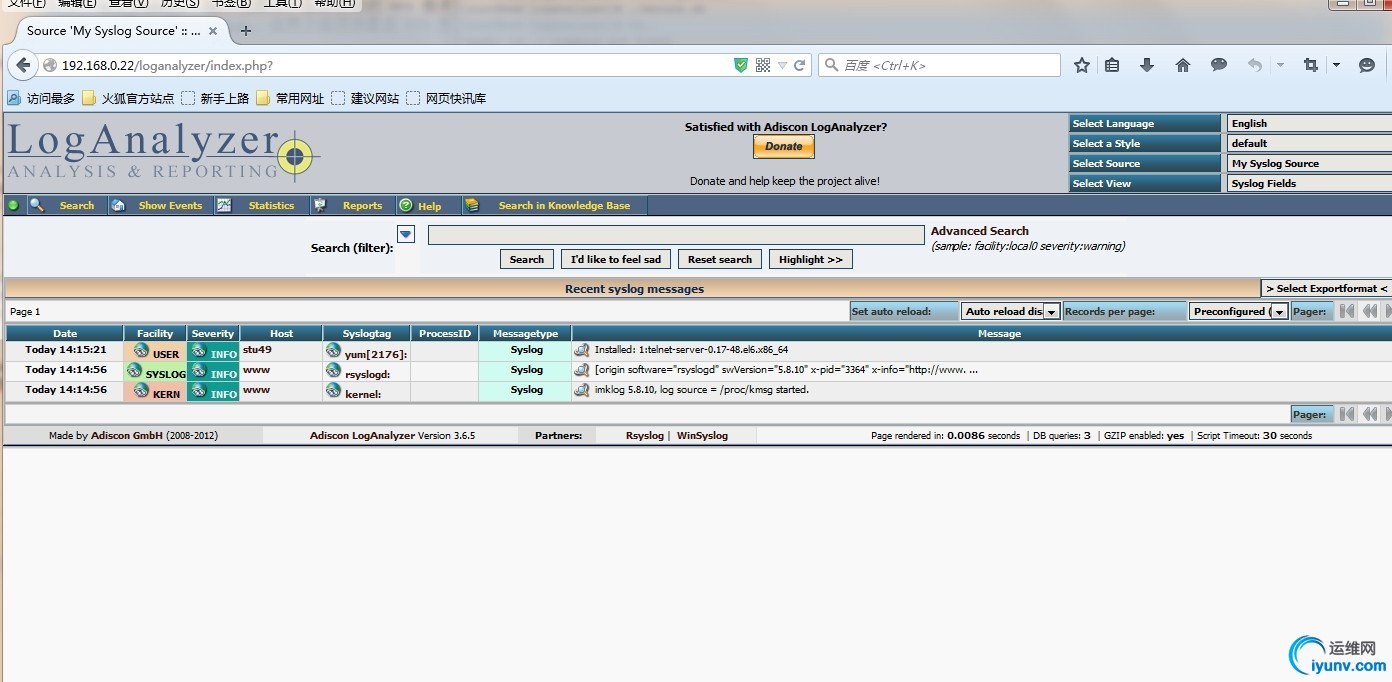Click the severity icon in the yum[2176] row

pyautogui.click(x=198, y=351)
